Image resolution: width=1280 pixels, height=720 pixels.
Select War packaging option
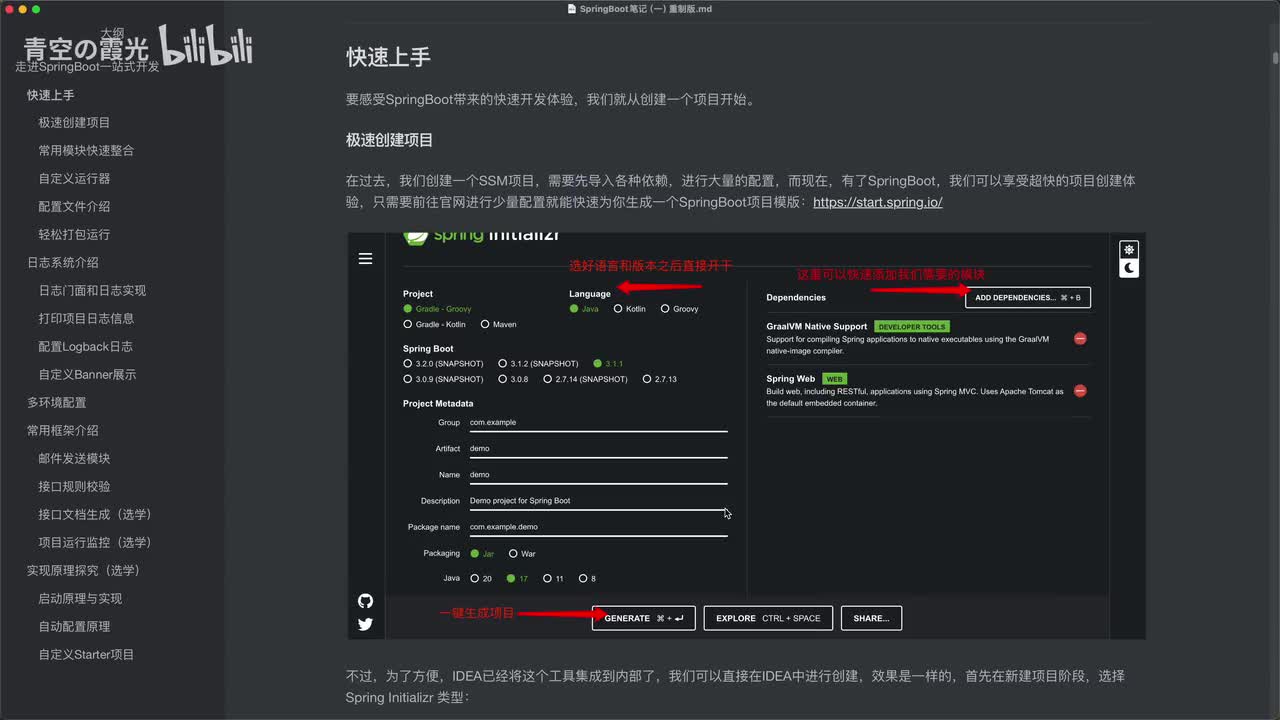point(522,553)
